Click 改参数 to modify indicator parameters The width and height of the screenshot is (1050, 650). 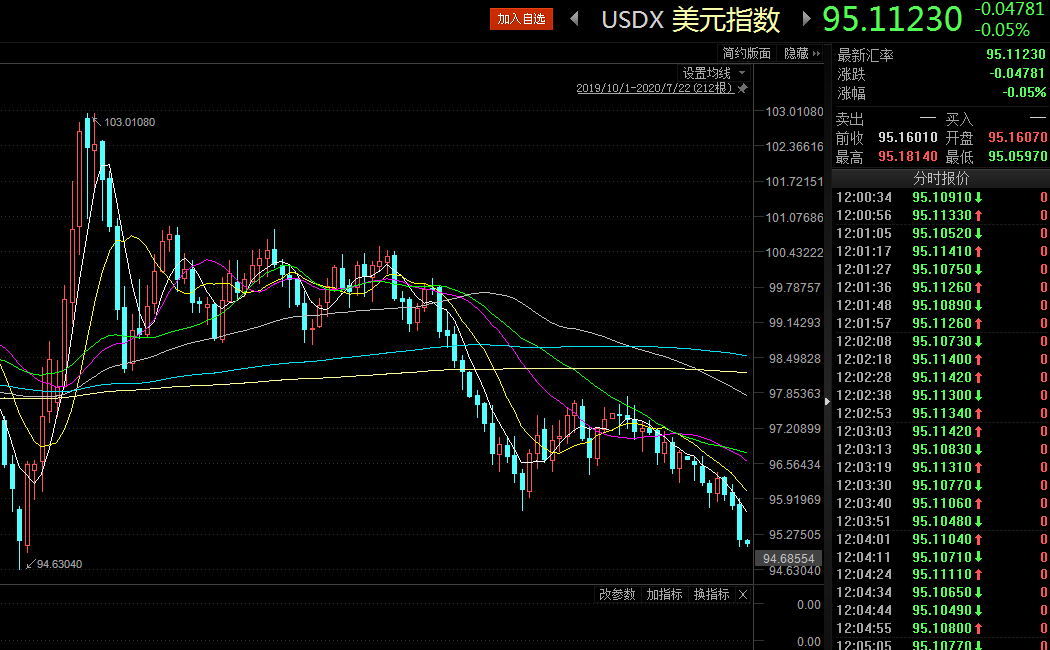click(617, 594)
